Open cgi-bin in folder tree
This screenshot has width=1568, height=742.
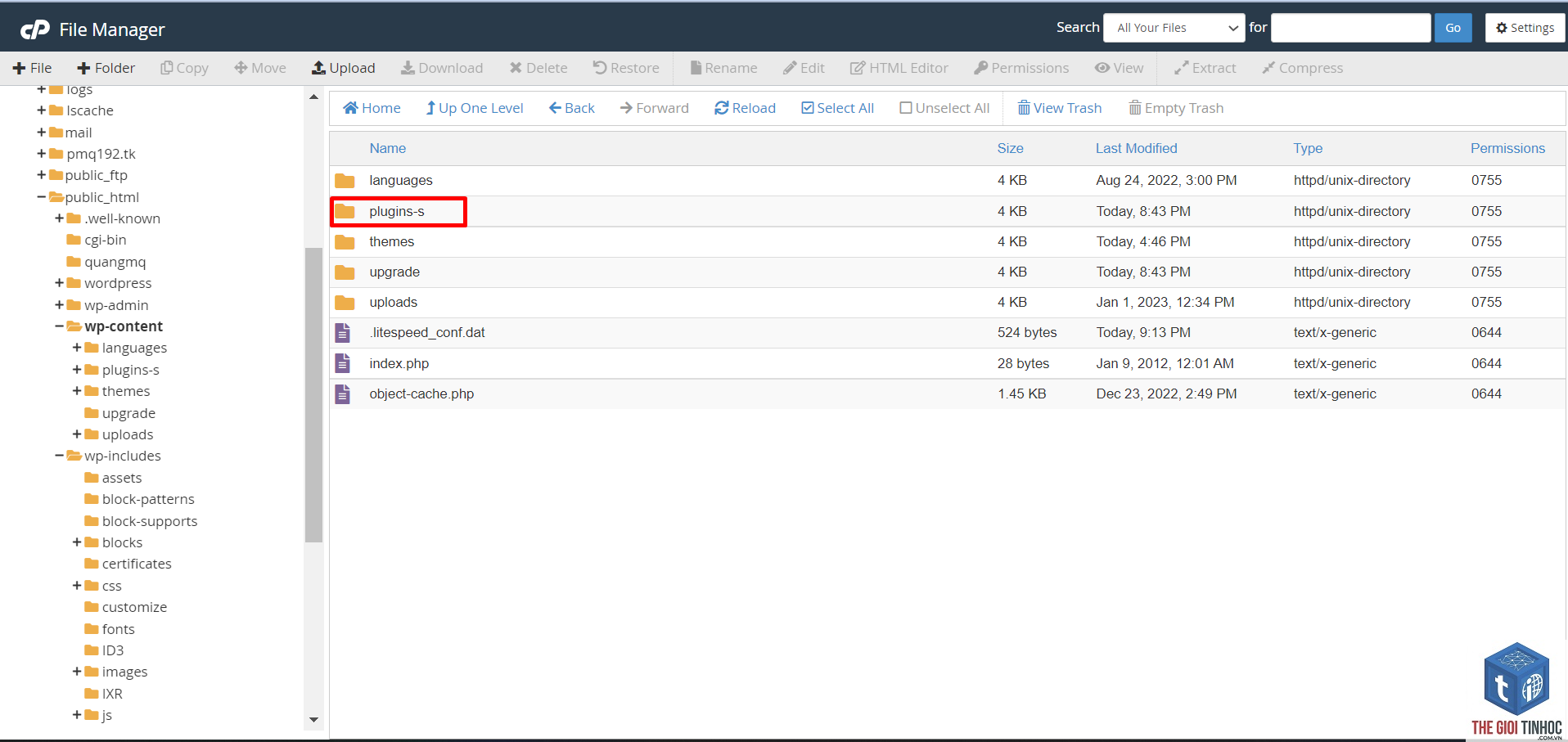(105, 240)
